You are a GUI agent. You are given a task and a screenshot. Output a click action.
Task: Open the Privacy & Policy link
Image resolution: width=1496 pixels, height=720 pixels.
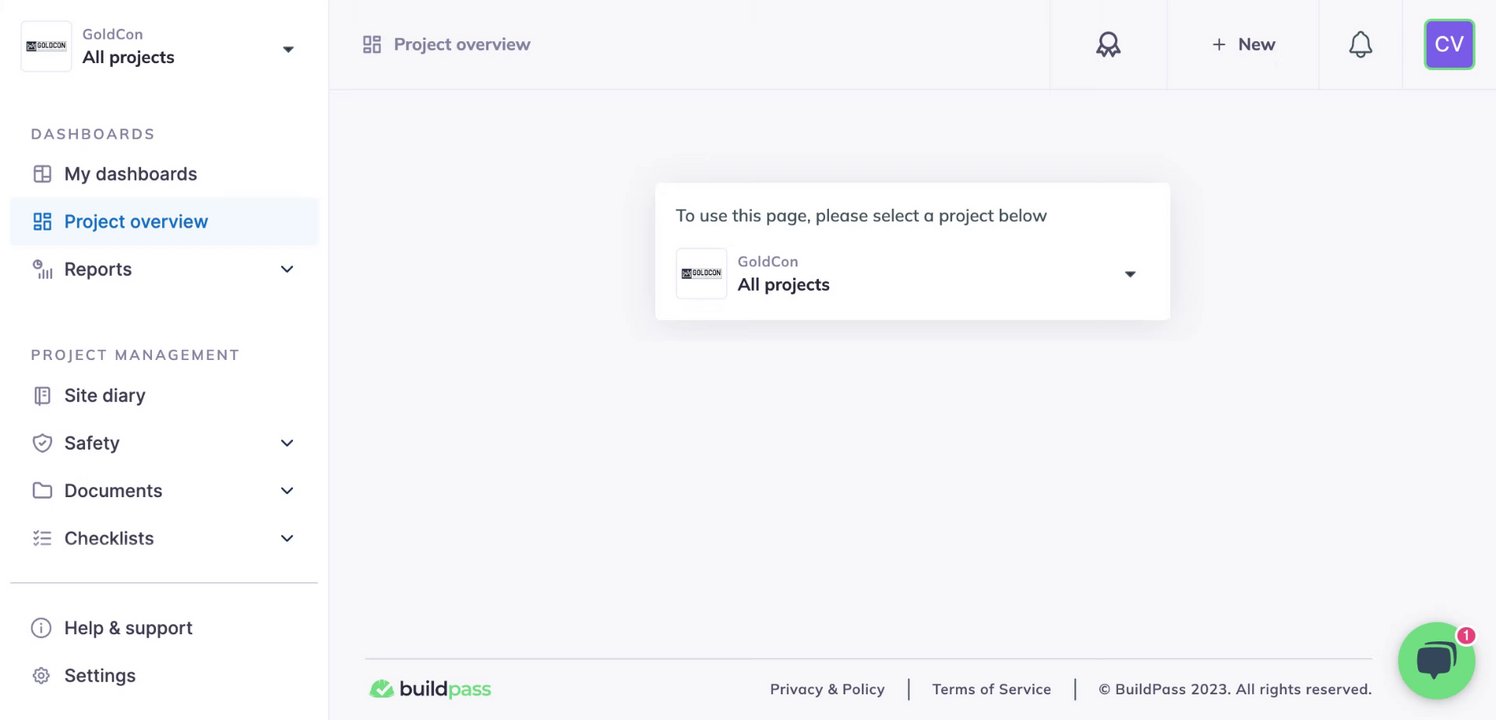(827, 689)
